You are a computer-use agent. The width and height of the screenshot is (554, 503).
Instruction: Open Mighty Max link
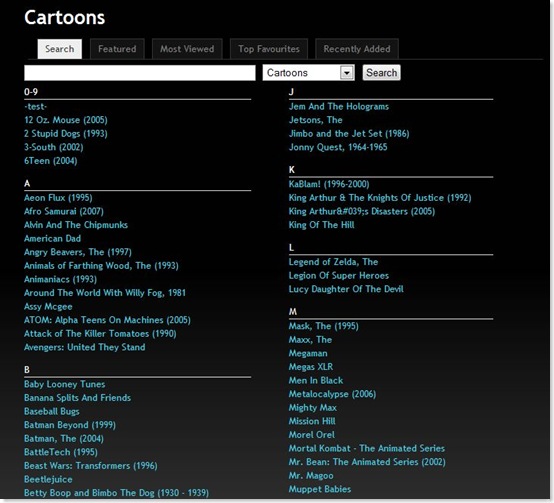313,408
